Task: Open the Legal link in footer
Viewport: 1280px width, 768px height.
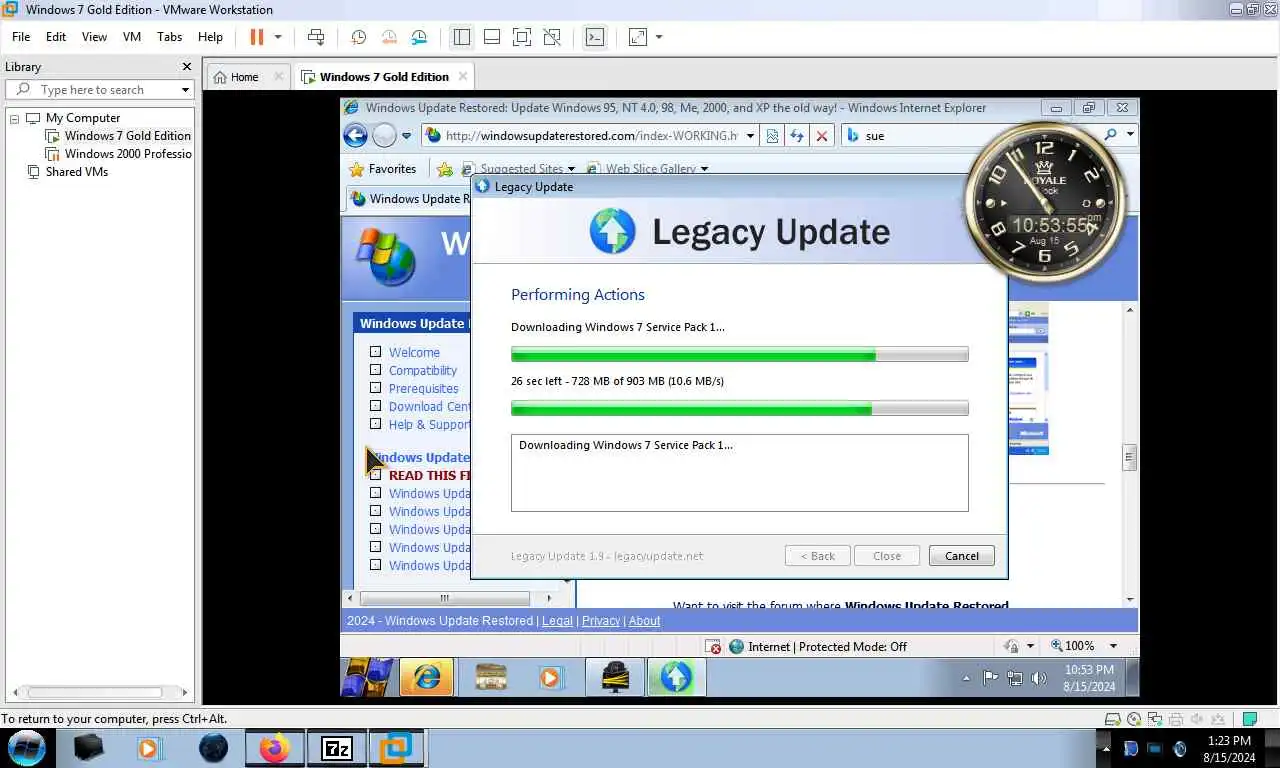Action: [557, 621]
